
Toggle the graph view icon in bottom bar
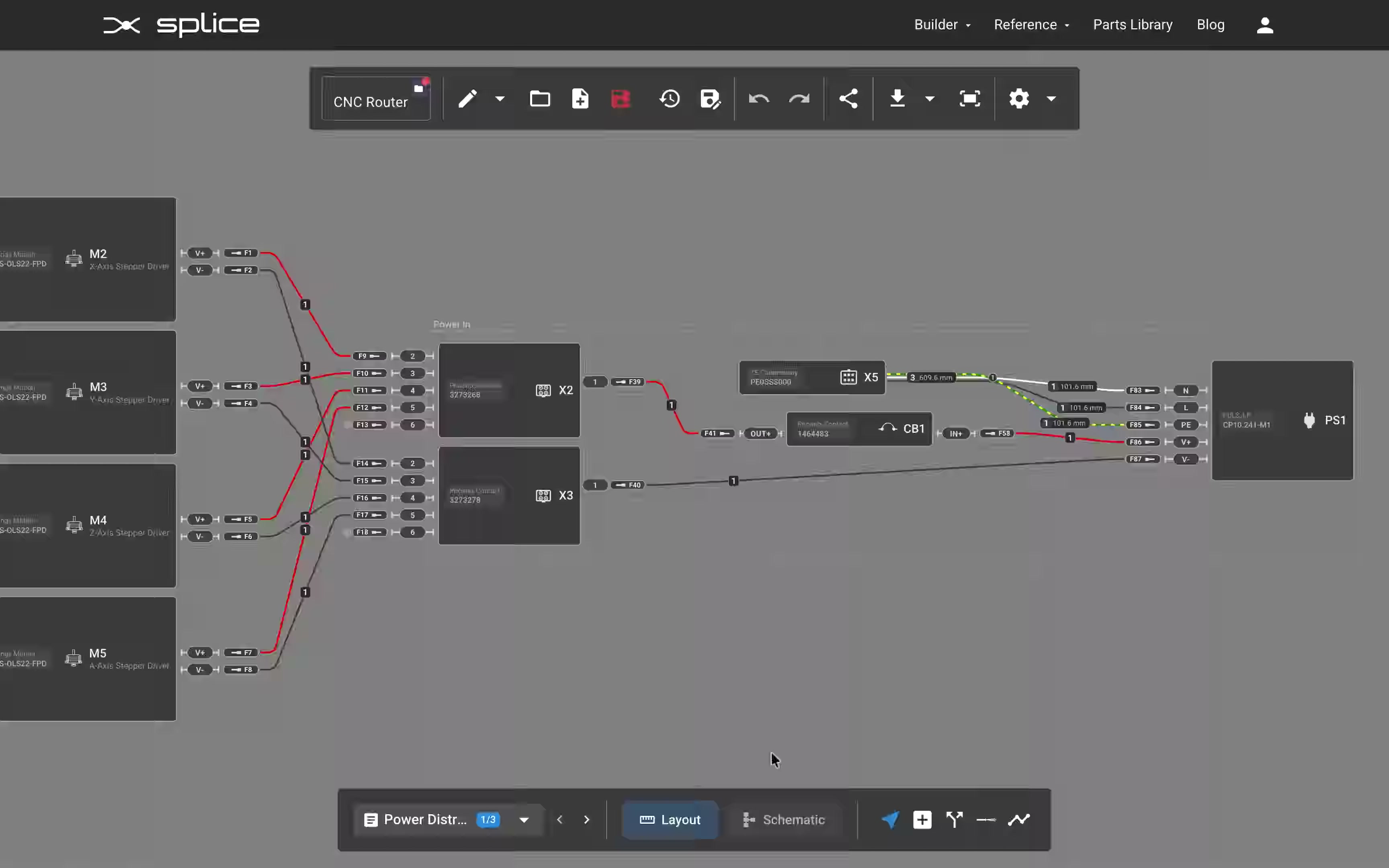pos(1019,820)
